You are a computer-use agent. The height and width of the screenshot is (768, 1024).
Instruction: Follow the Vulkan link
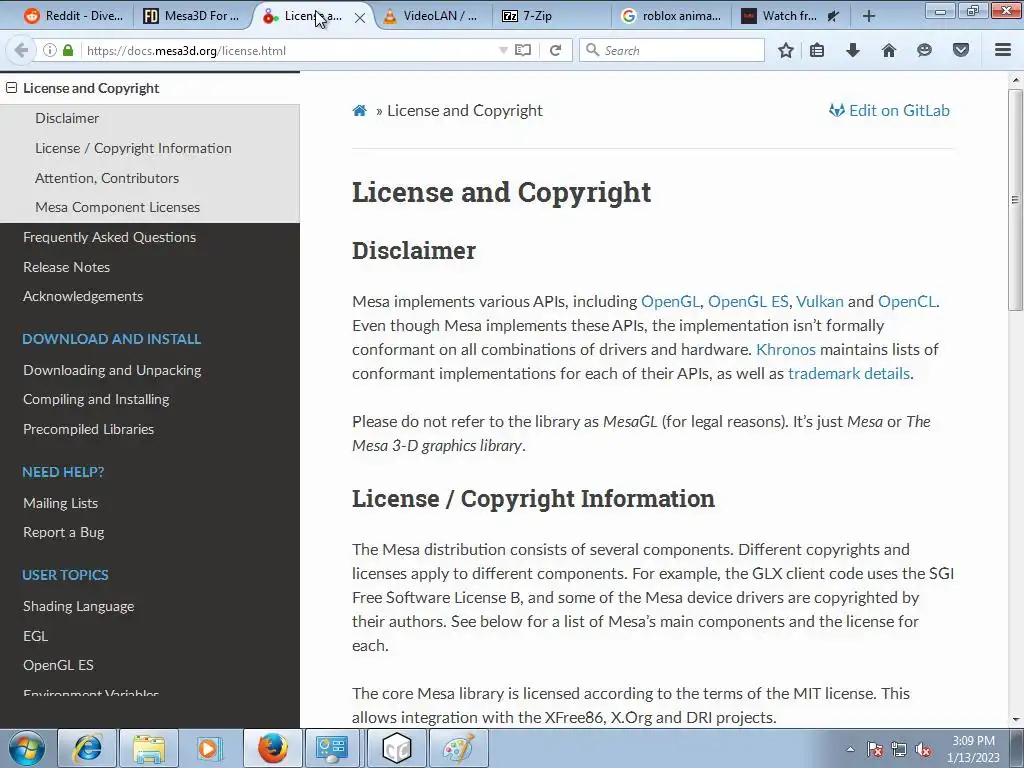[x=820, y=301]
